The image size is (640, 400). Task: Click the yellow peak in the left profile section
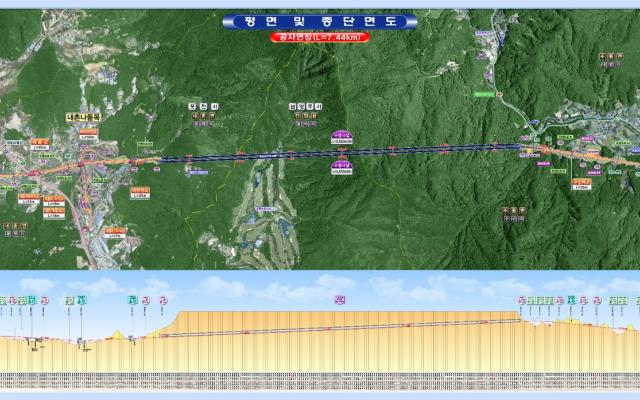[x=119, y=333]
